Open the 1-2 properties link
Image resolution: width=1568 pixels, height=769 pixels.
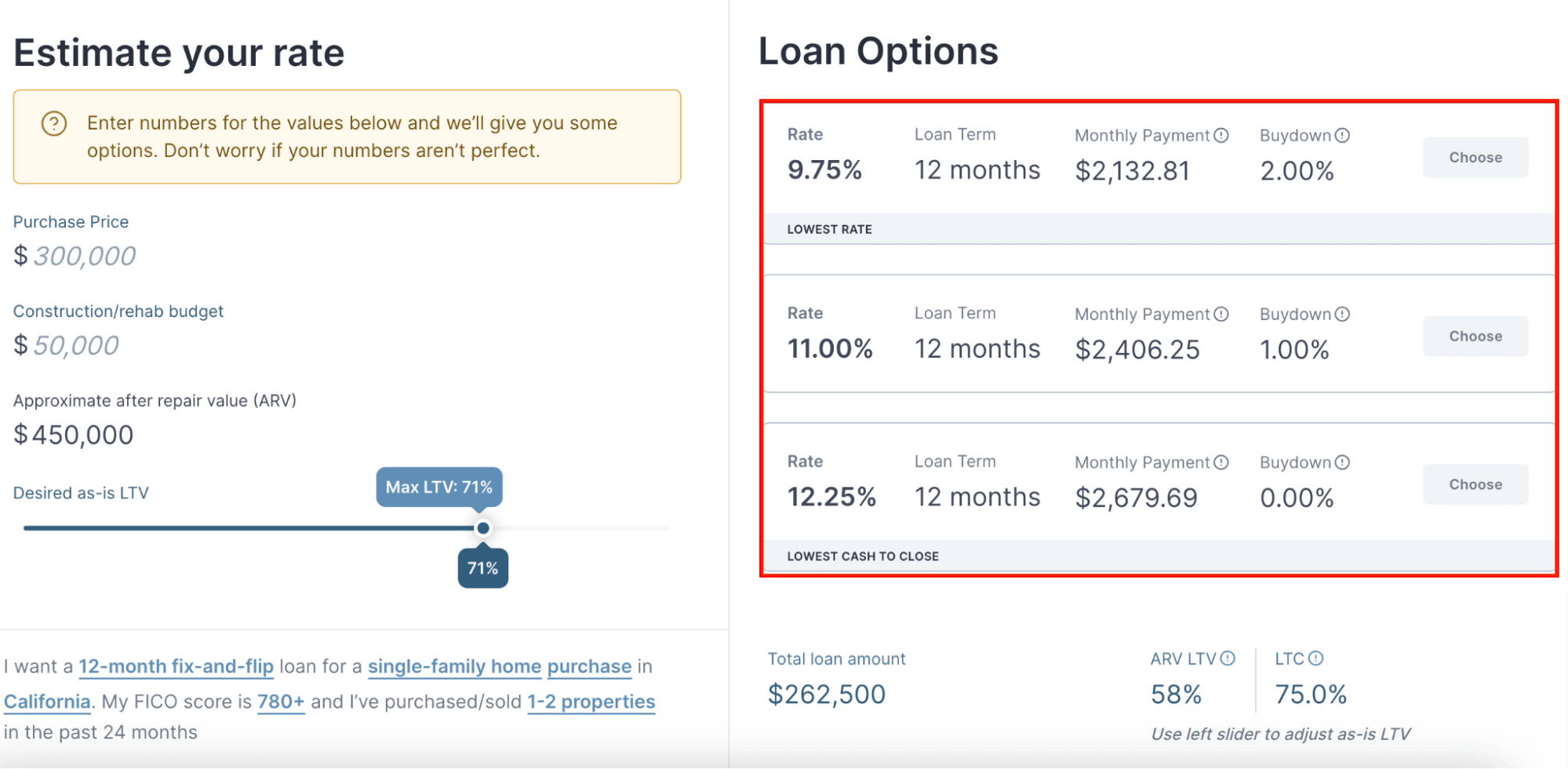(x=591, y=702)
